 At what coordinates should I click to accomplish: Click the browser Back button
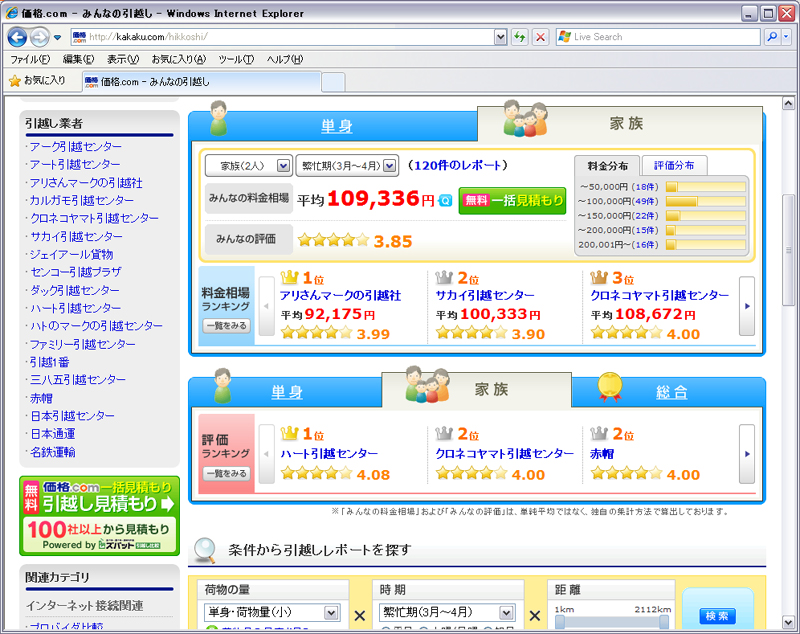[x=17, y=37]
